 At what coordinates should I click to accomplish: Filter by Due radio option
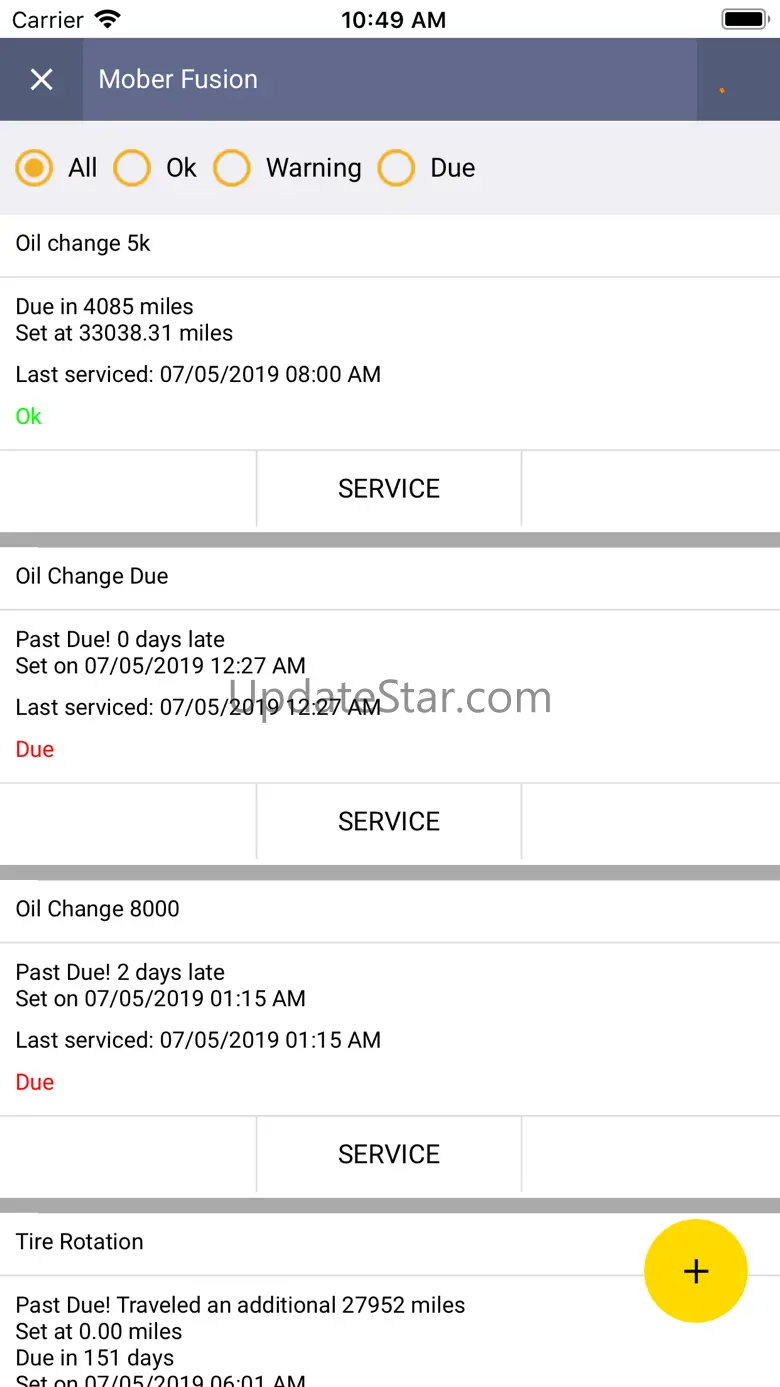[x=396, y=168]
